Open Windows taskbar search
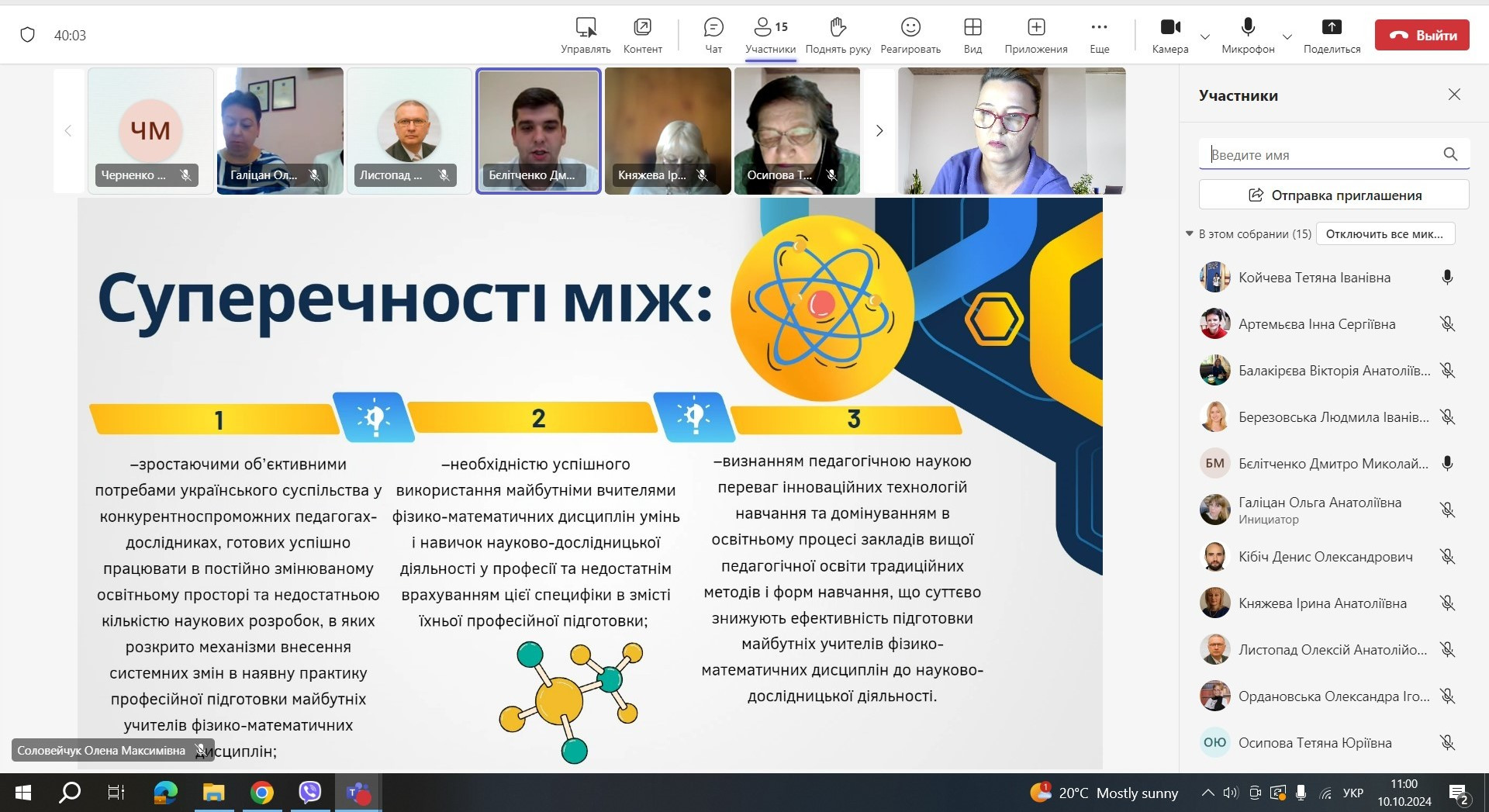The height and width of the screenshot is (812, 1489). point(70,793)
